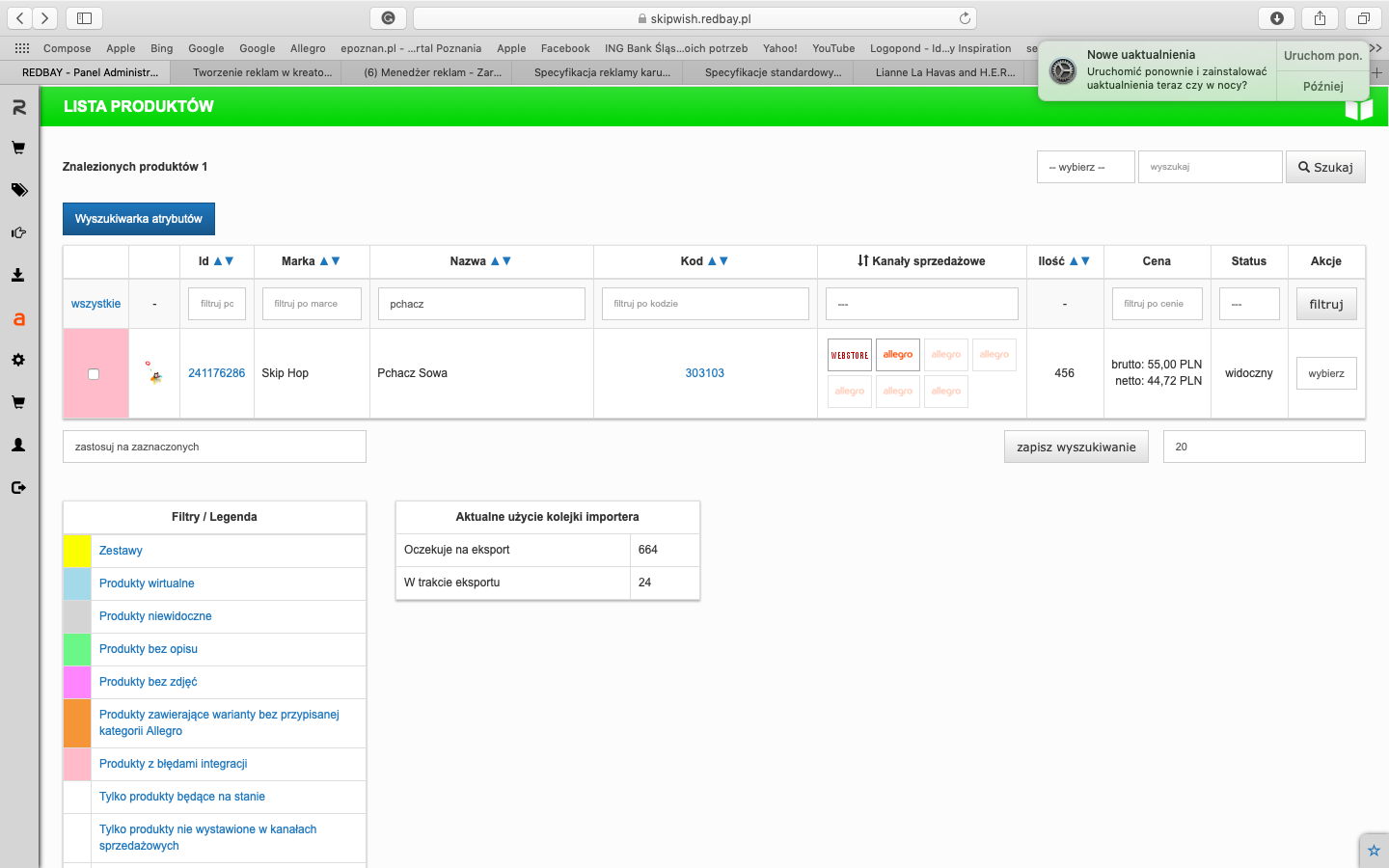
Task: Click the yellow Zestawy color swatch
Action: (77, 551)
